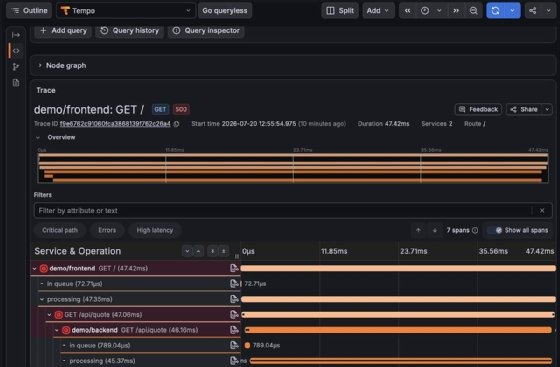The image size is (560, 367).
Task: Collapse demo/backend GET /api/quote span
Action: click(x=57, y=330)
